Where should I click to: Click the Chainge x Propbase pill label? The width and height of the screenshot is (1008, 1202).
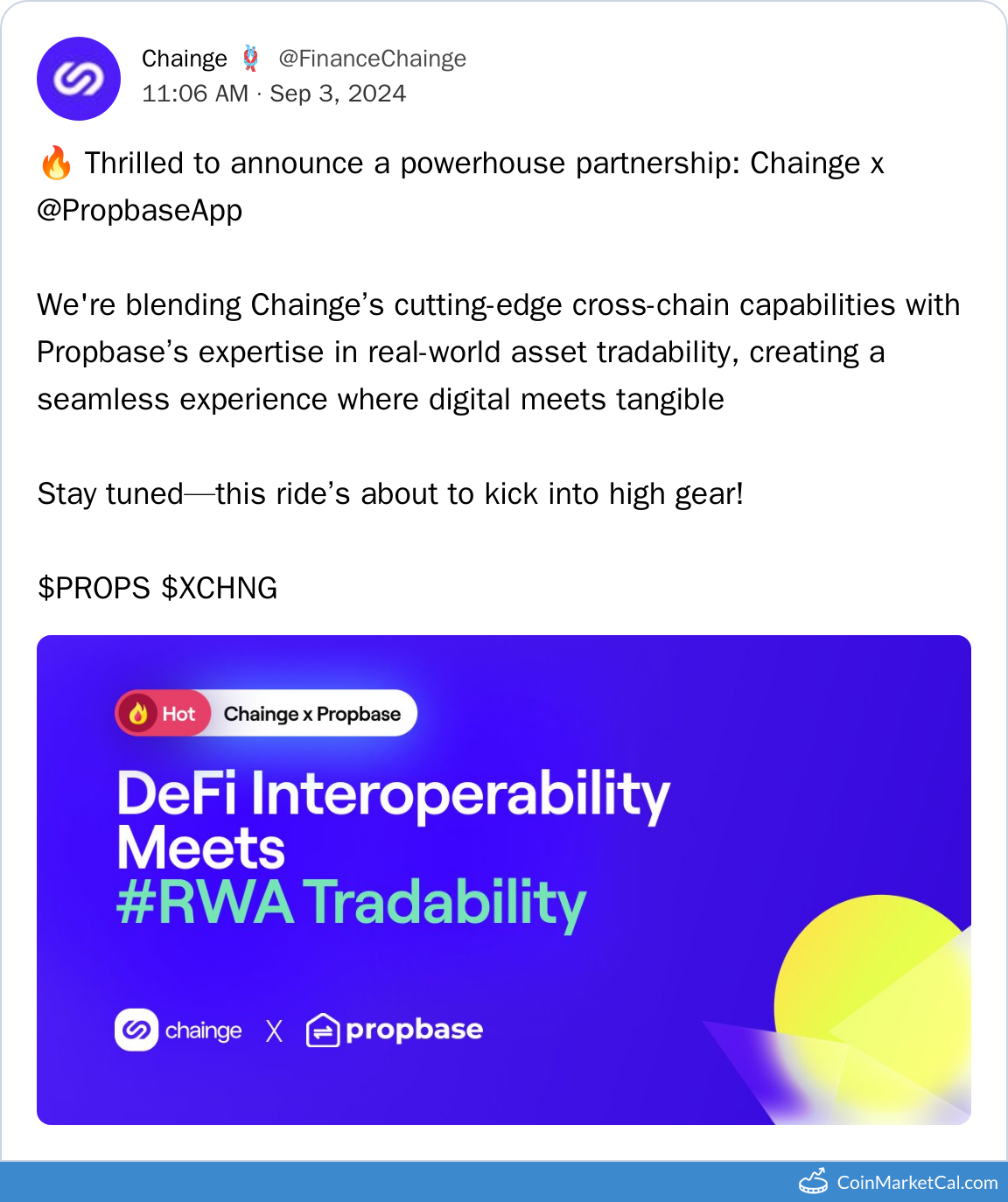pos(312,714)
